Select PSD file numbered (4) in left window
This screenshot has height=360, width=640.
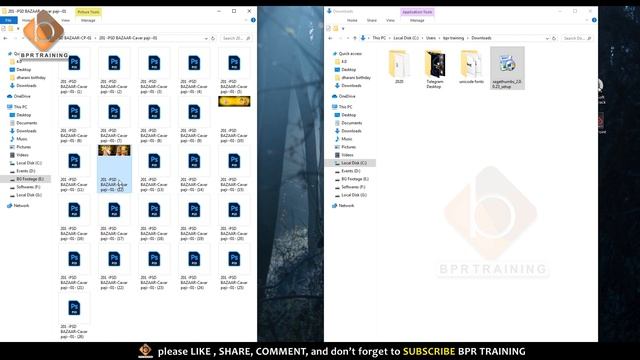(194, 70)
